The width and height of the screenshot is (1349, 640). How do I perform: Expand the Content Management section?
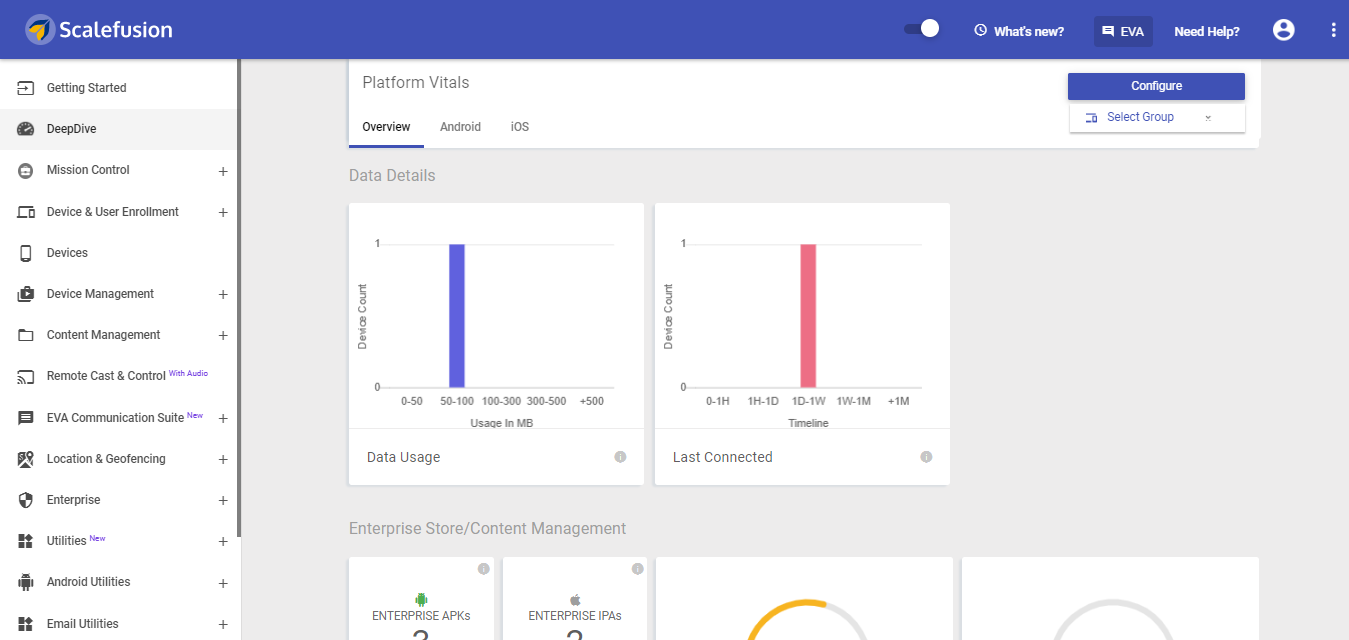tap(223, 336)
